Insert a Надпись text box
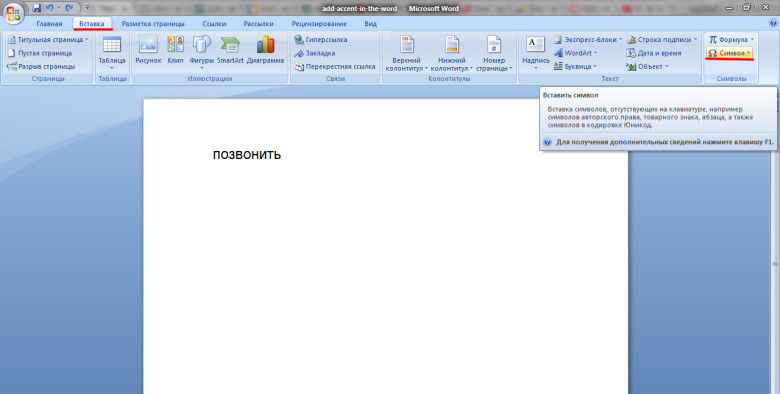This screenshot has width=780, height=394. point(536,53)
